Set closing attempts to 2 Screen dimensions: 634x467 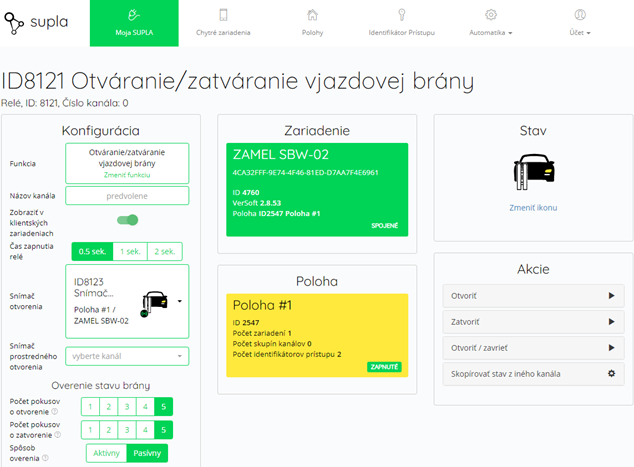(108, 430)
